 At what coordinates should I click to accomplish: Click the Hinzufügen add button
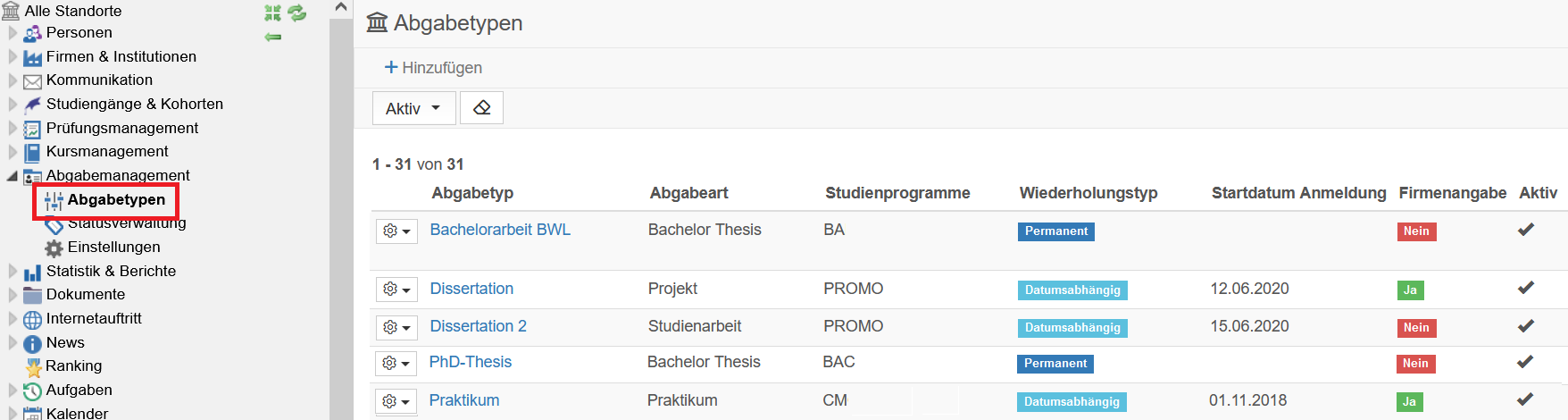[x=433, y=68]
